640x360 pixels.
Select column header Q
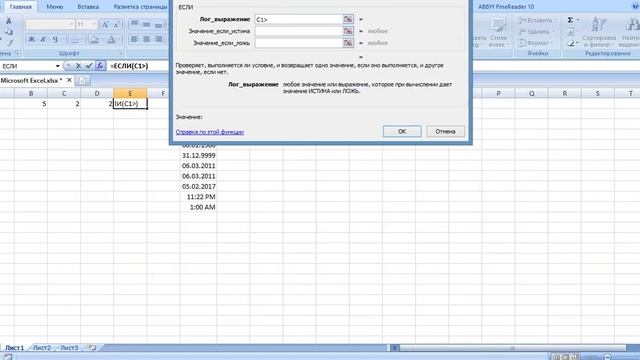(x=531, y=93)
